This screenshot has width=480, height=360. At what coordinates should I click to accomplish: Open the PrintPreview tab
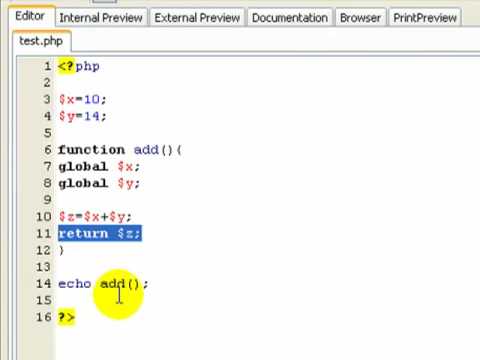pyautogui.click(x=425, y=18)
